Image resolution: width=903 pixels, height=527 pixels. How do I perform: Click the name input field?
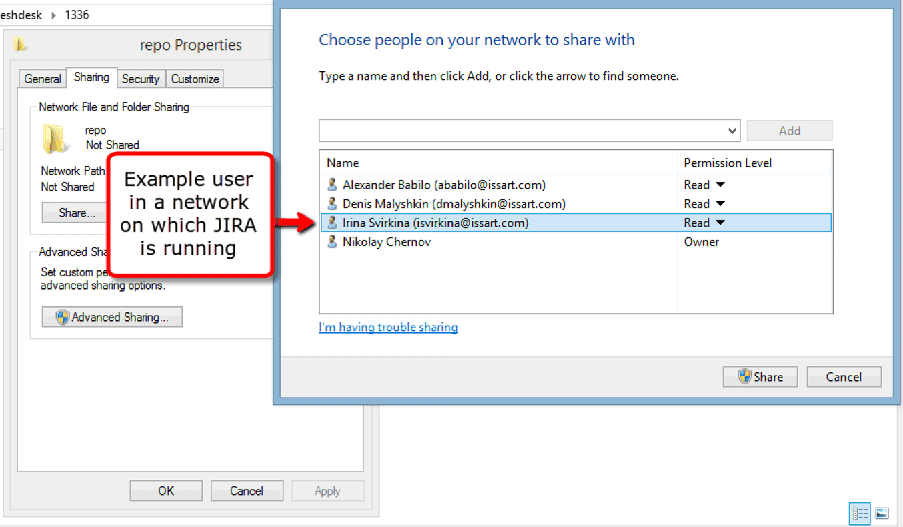520,131
